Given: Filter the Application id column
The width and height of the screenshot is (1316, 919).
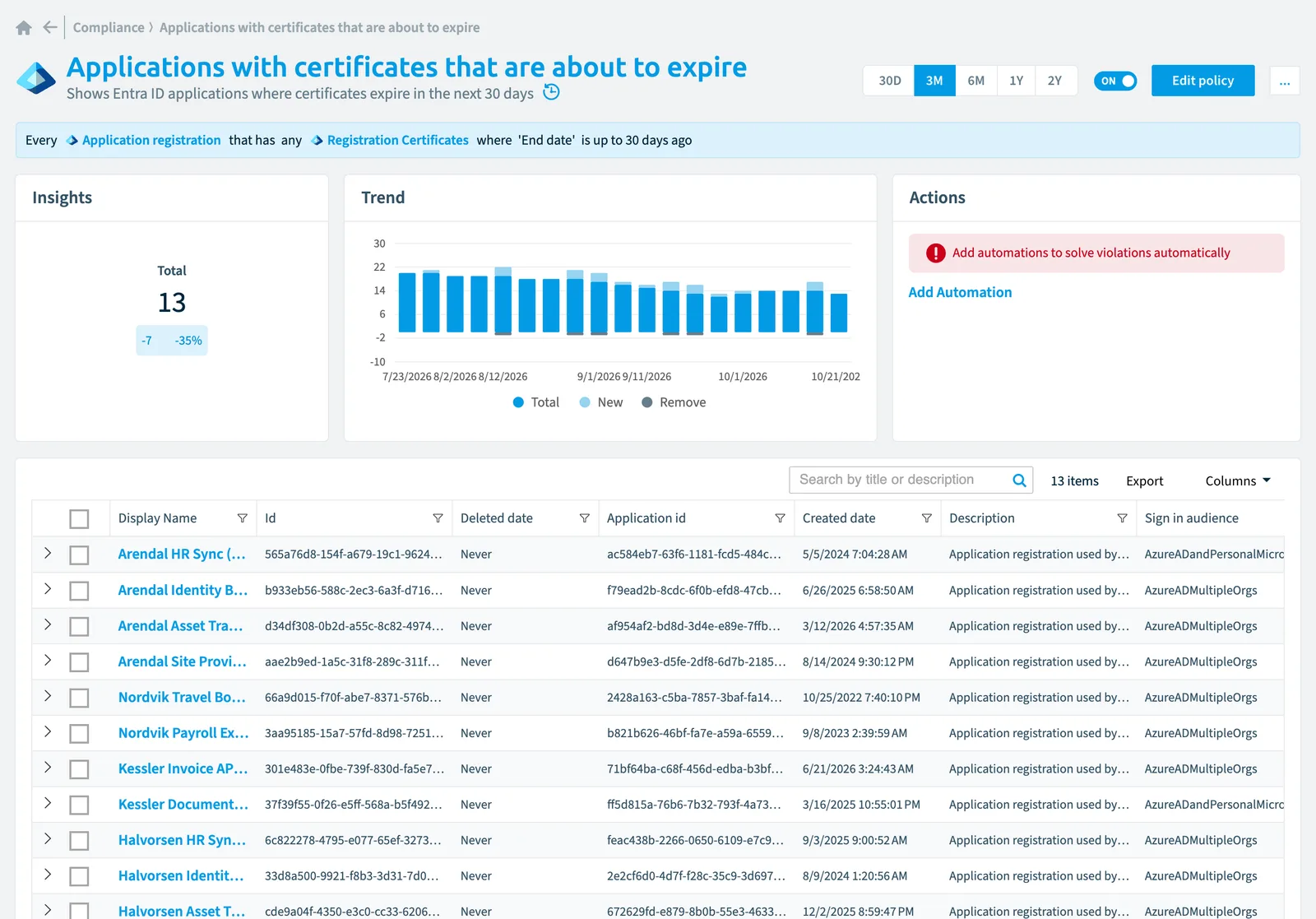Looking at the screenshot, I should pyautogui.click(x=780, y=518).
